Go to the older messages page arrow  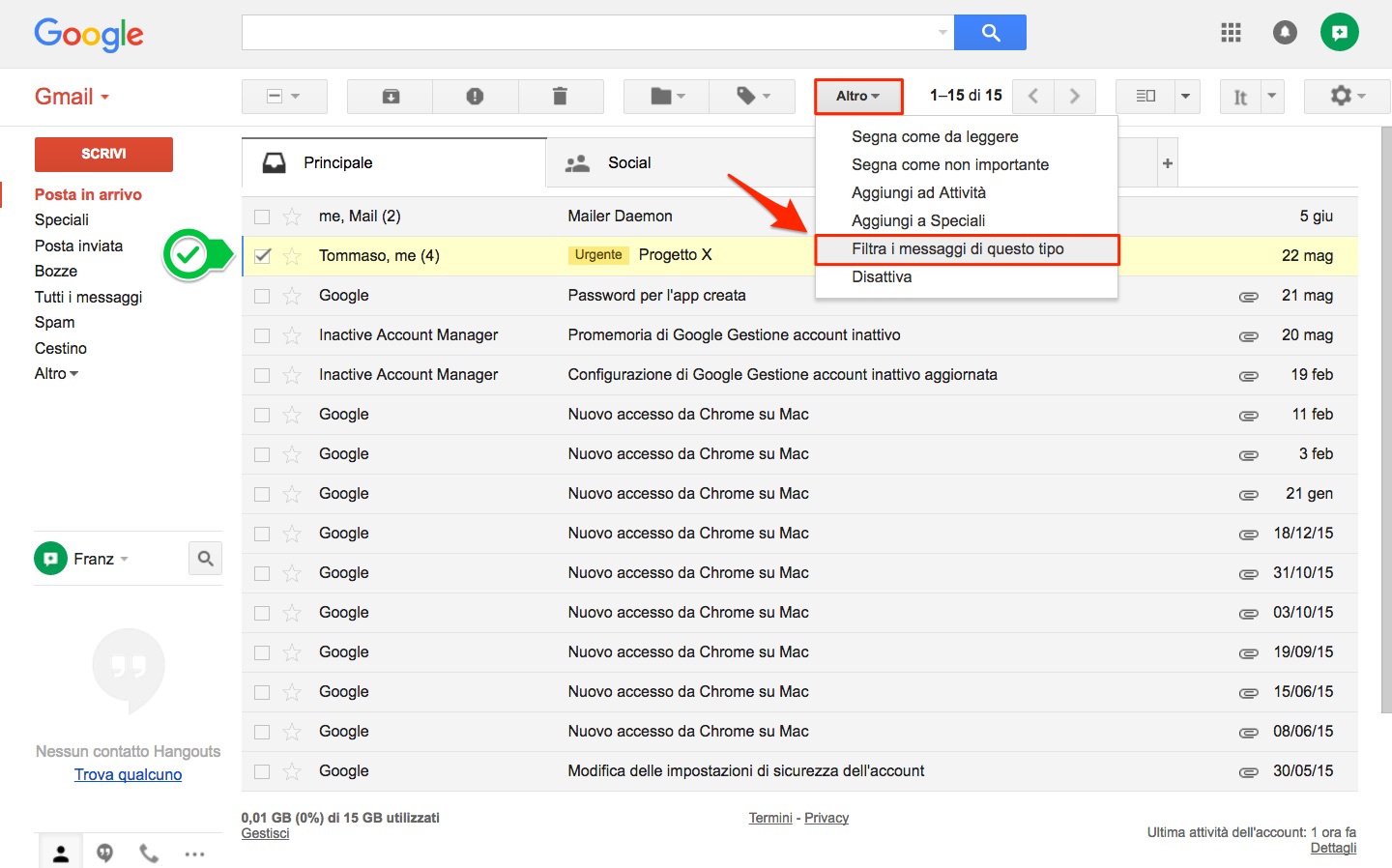(x=1074, y=96)
